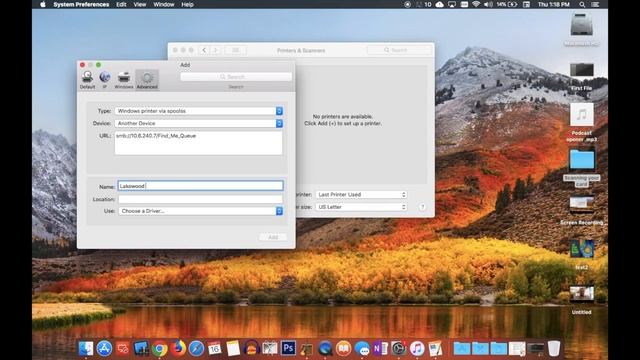Click battery status in menu bar
The width and height of the screenshot is (640, 360).
pos(507,4)
